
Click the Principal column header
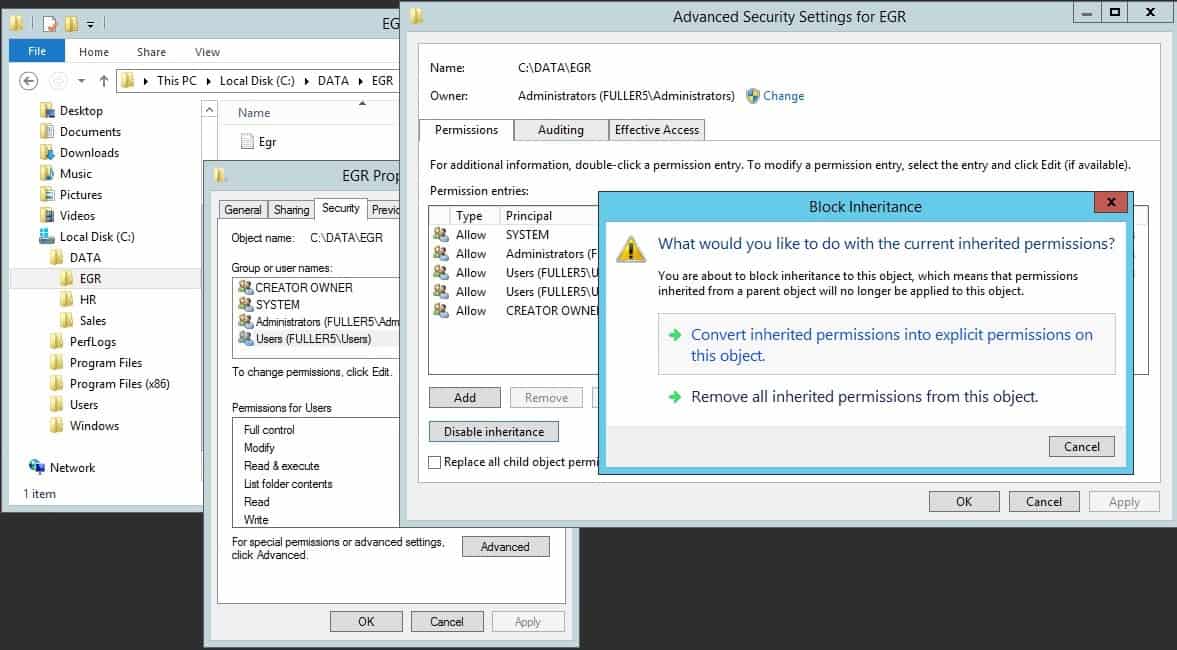(x=528, y=216)
